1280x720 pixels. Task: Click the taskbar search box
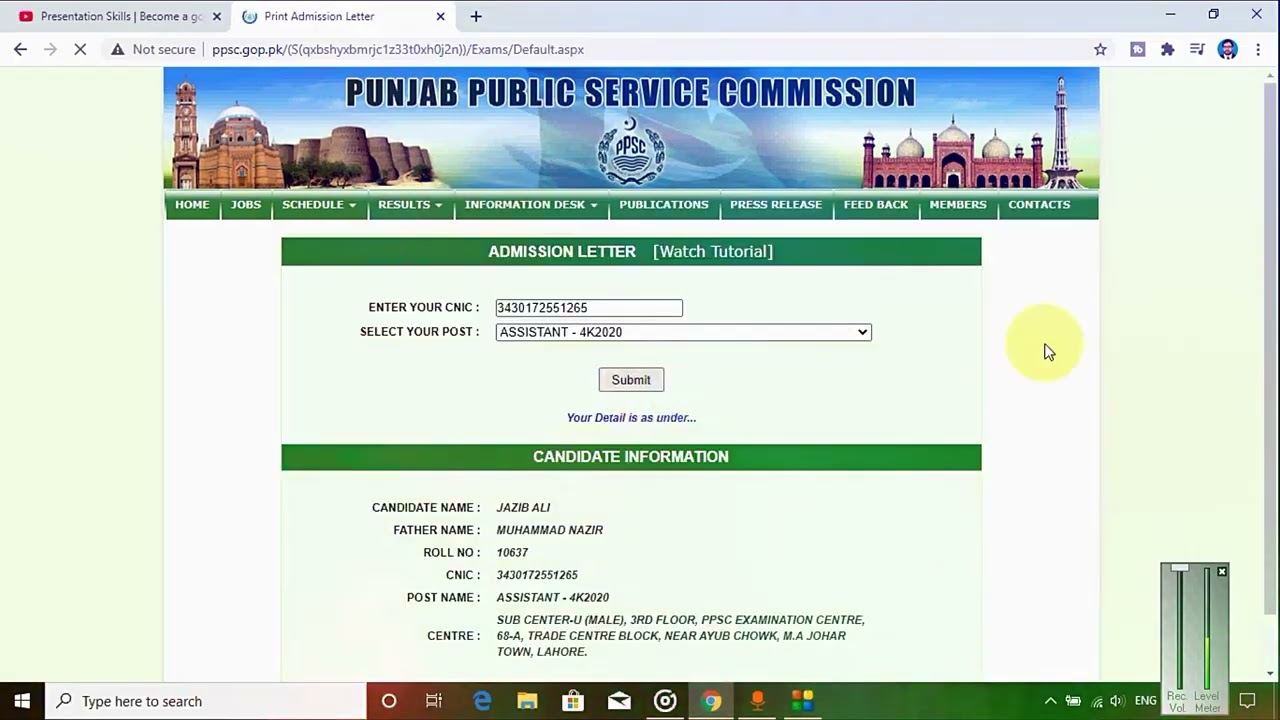(x=206, y=701)
